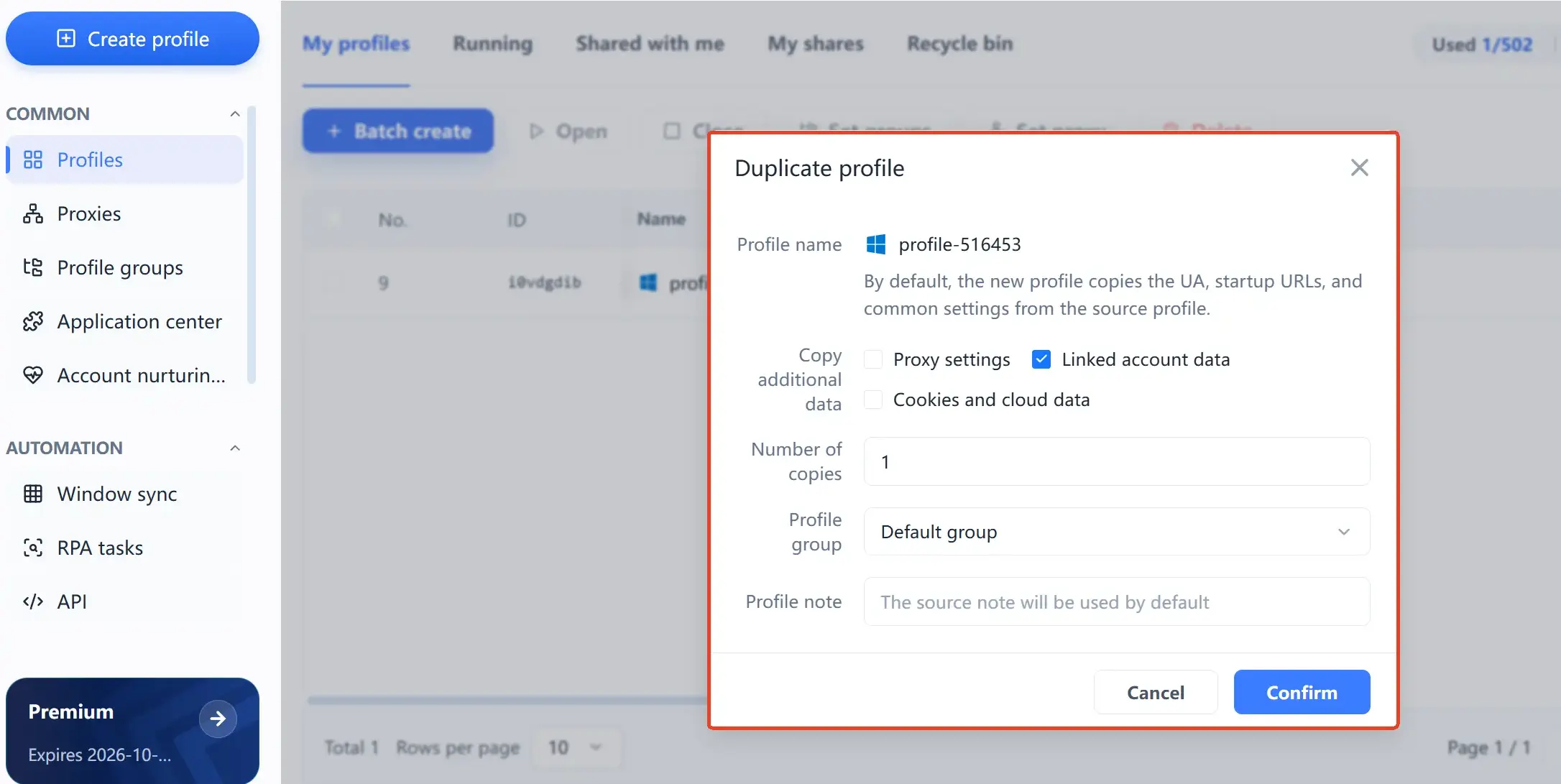Click the Profile groups tree icon

[33, 267]
